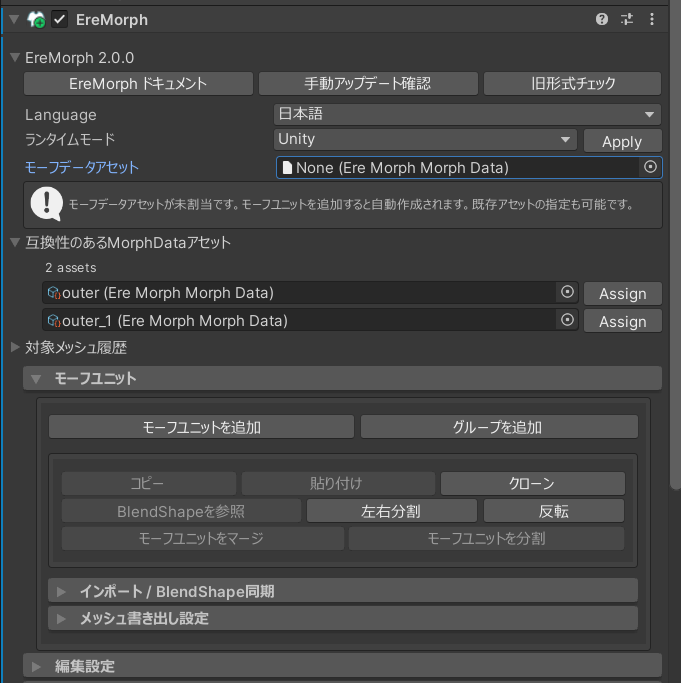Click the ランタイムモード label text

tap(70, 140)
